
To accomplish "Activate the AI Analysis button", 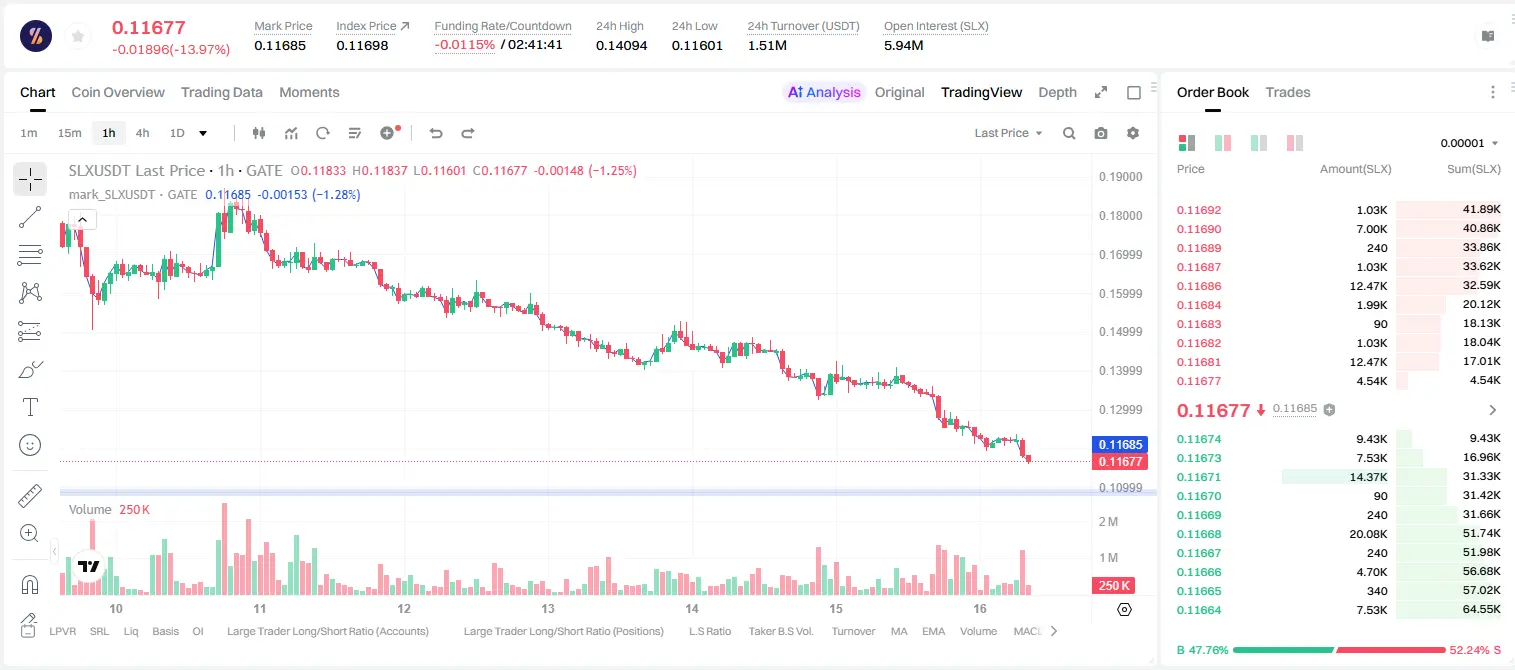I will 824,92.
